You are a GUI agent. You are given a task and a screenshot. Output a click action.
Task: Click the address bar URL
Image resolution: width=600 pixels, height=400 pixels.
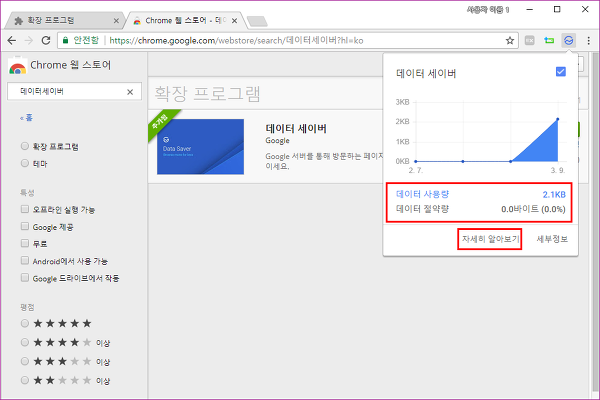(x=236, y=40)
